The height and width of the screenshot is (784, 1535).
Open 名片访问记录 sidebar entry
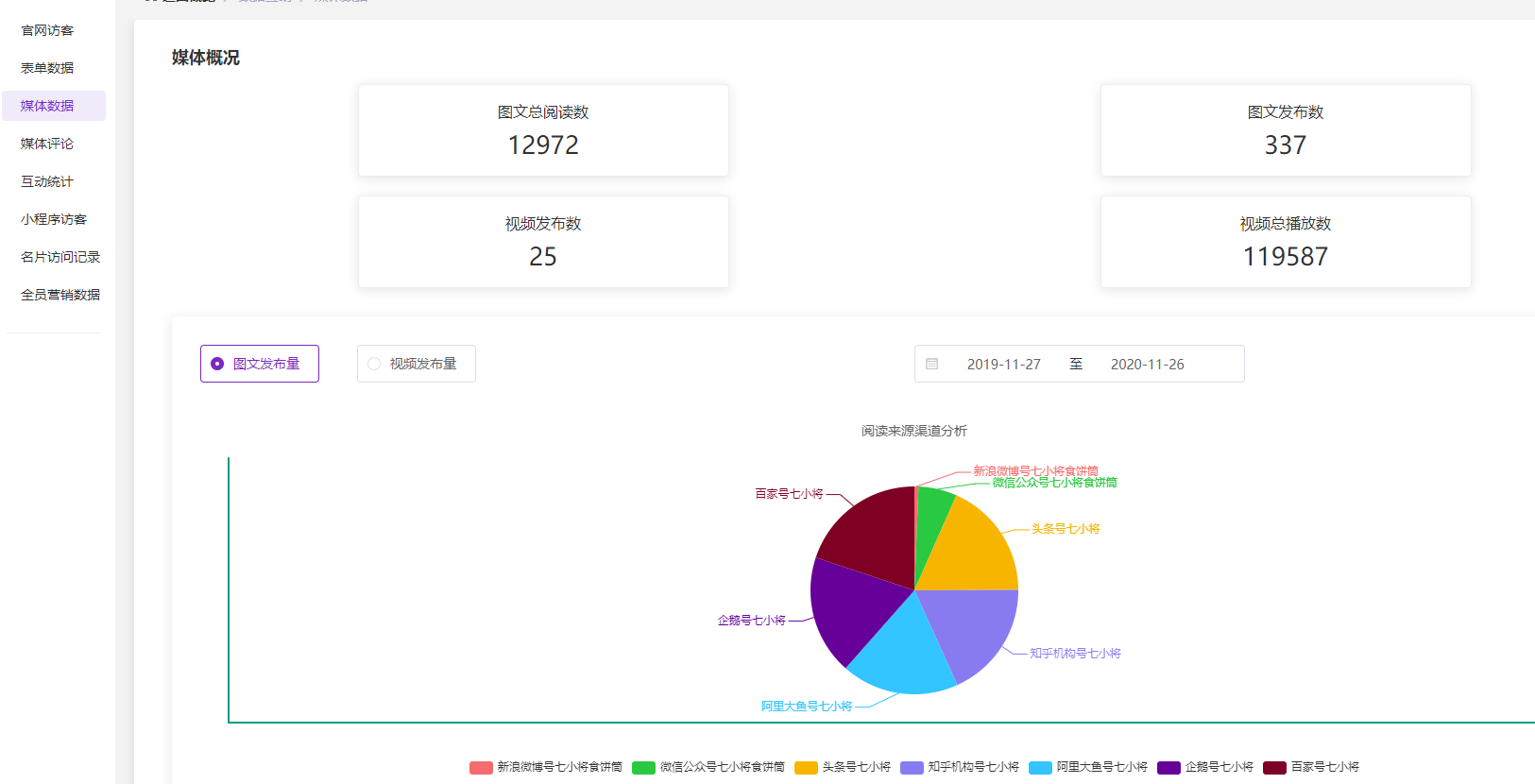60,257
